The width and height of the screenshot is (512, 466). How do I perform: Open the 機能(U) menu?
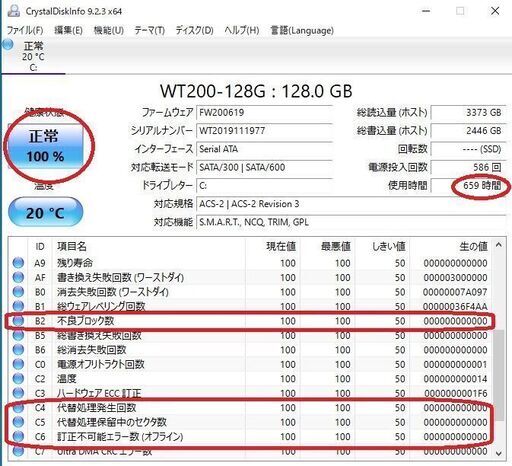pyautogui.click(x=109, y=30)
